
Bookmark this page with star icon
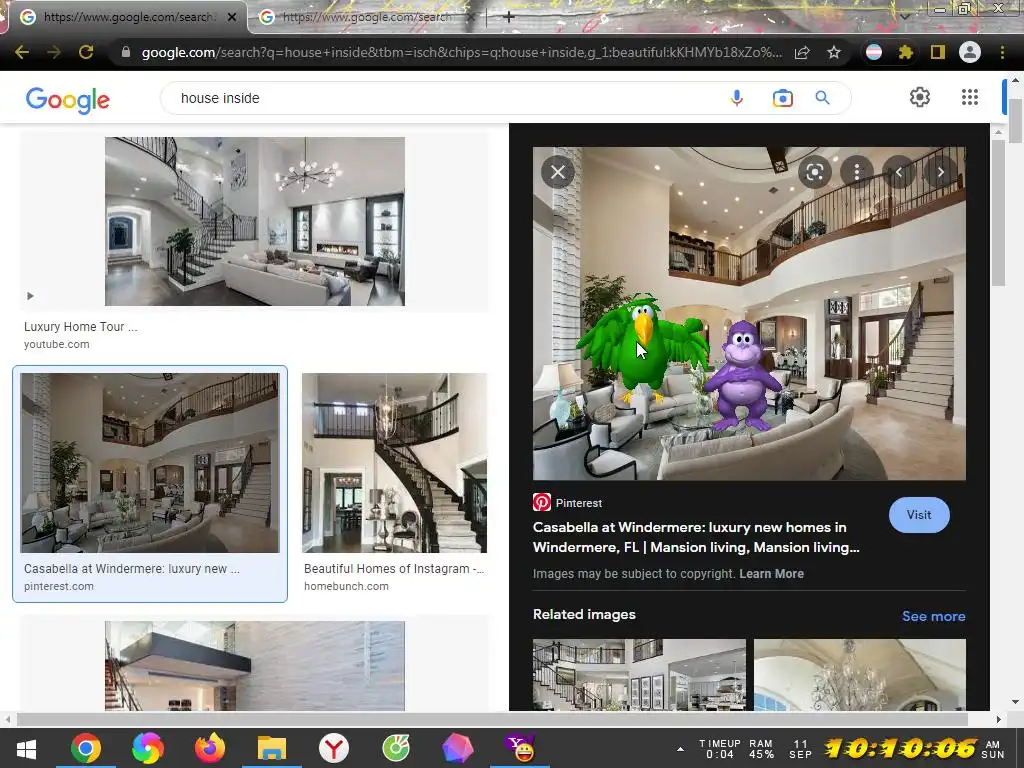pos(834,52)
